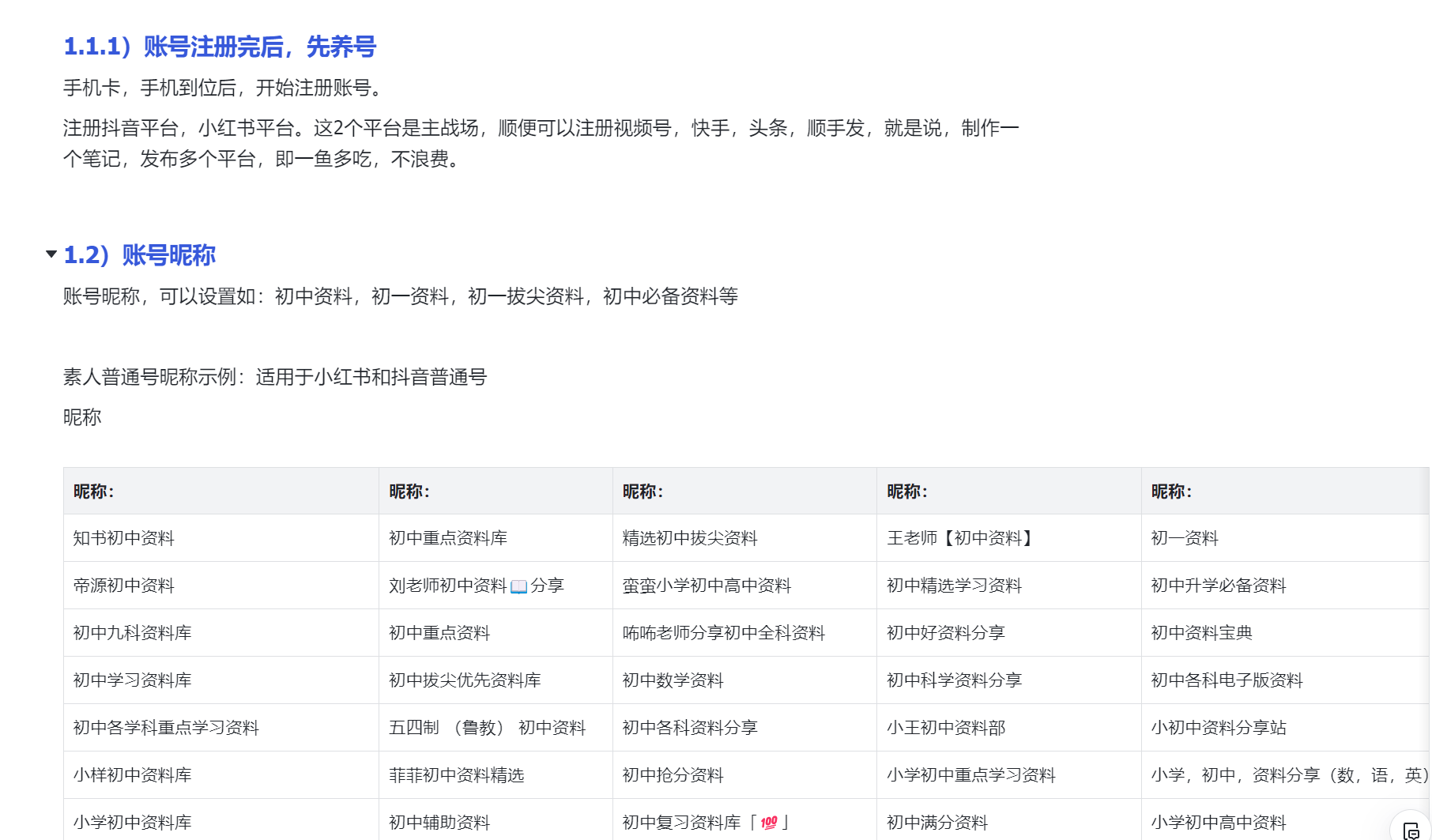Select cell 小初中资料分享站

(x=1286, y=728)
